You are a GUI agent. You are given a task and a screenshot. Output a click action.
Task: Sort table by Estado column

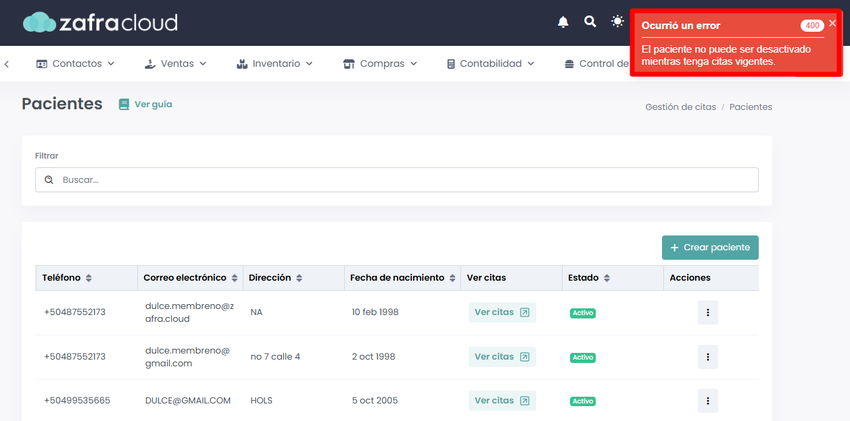pos(589,278)
